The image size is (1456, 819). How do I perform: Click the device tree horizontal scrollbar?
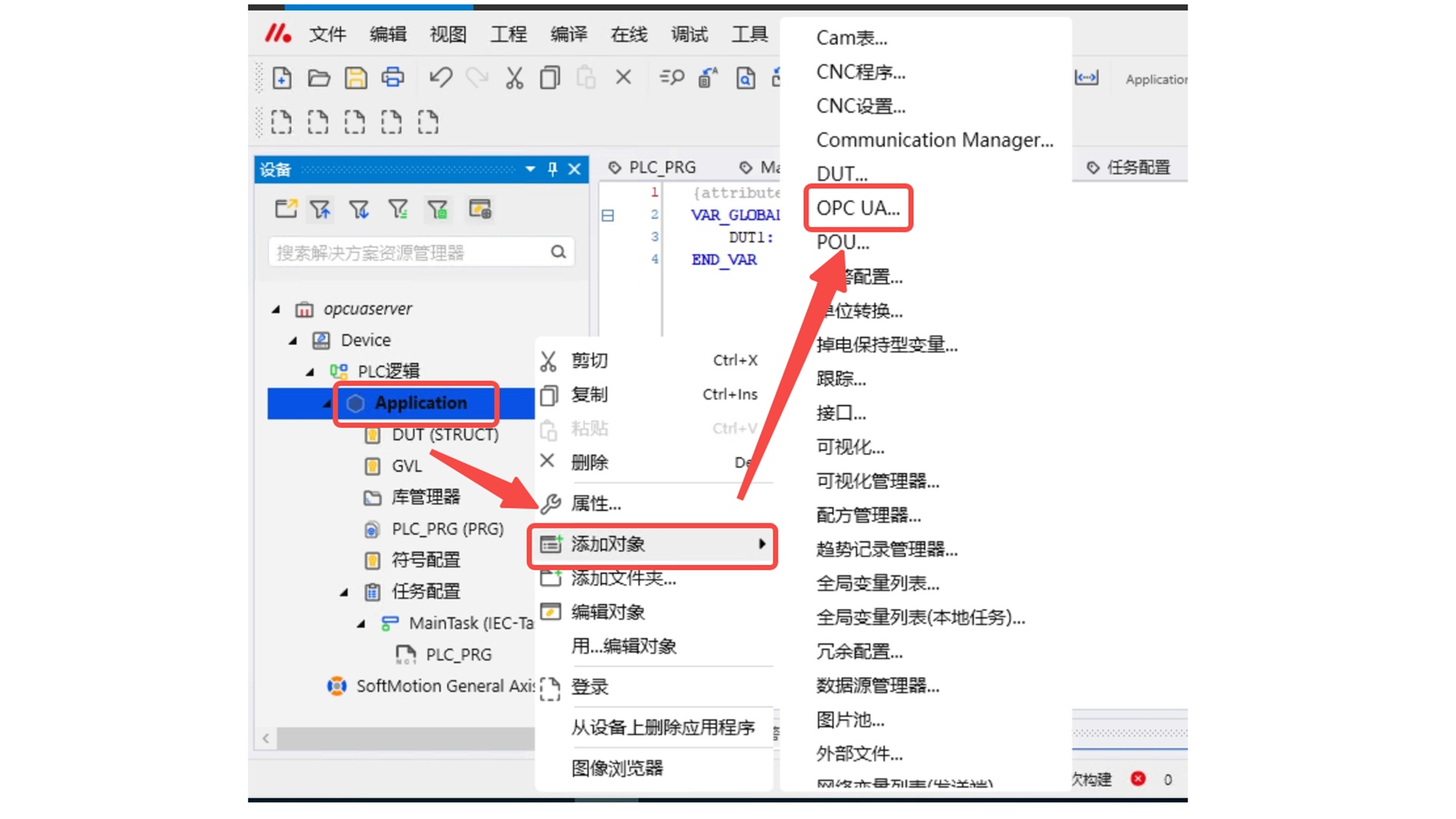[402, 738]
